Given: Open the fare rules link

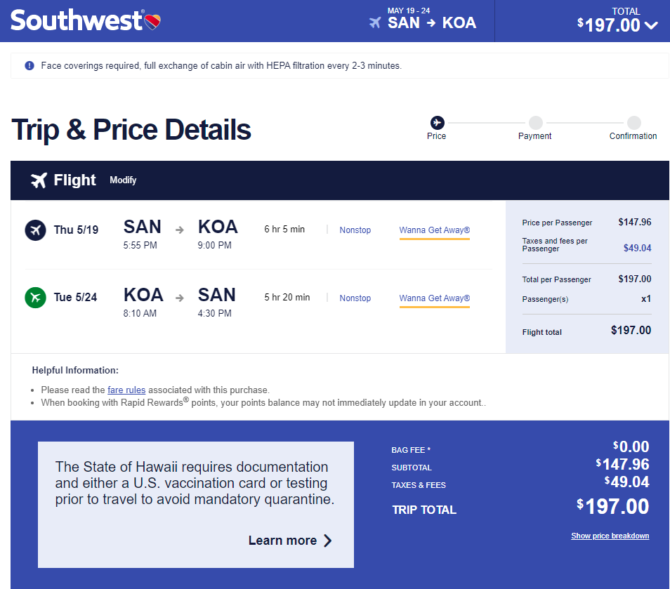Looking at the screenshot, I should [126, 390].
